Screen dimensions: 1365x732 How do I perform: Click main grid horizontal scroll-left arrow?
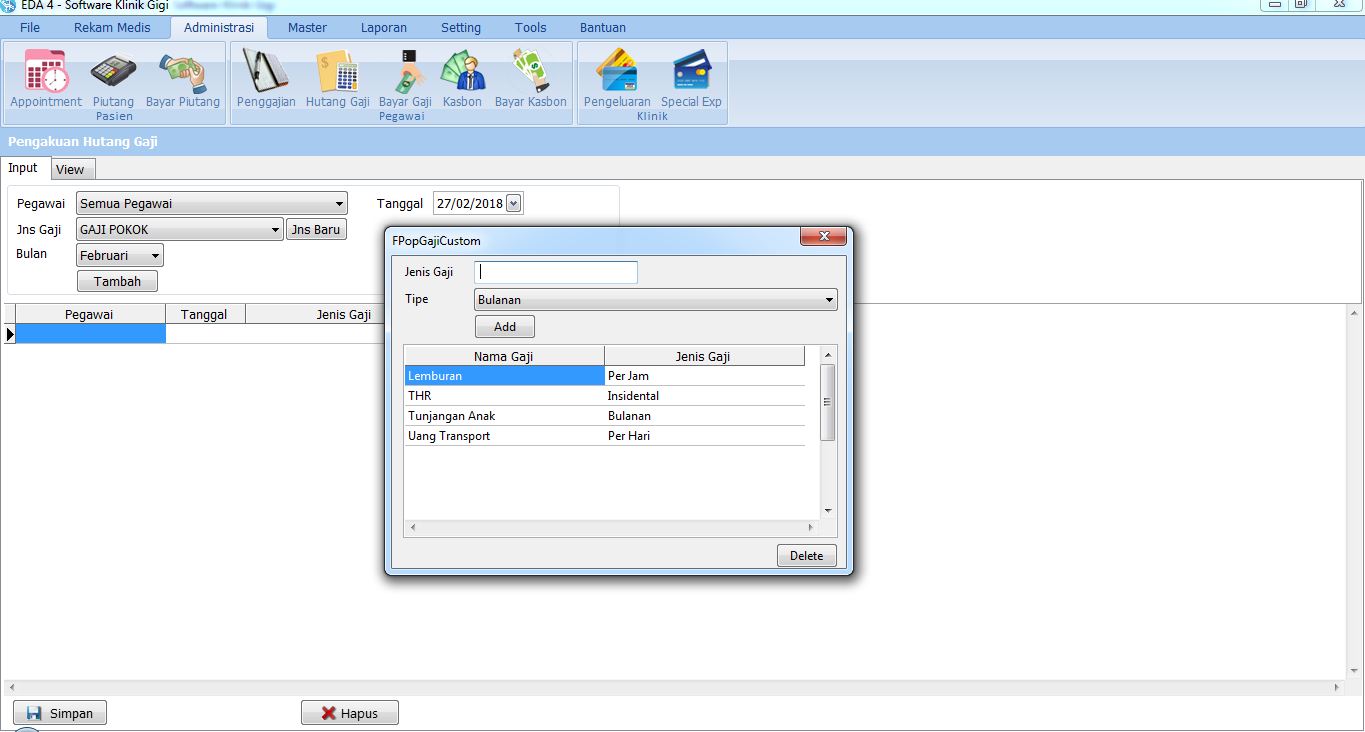11,688
